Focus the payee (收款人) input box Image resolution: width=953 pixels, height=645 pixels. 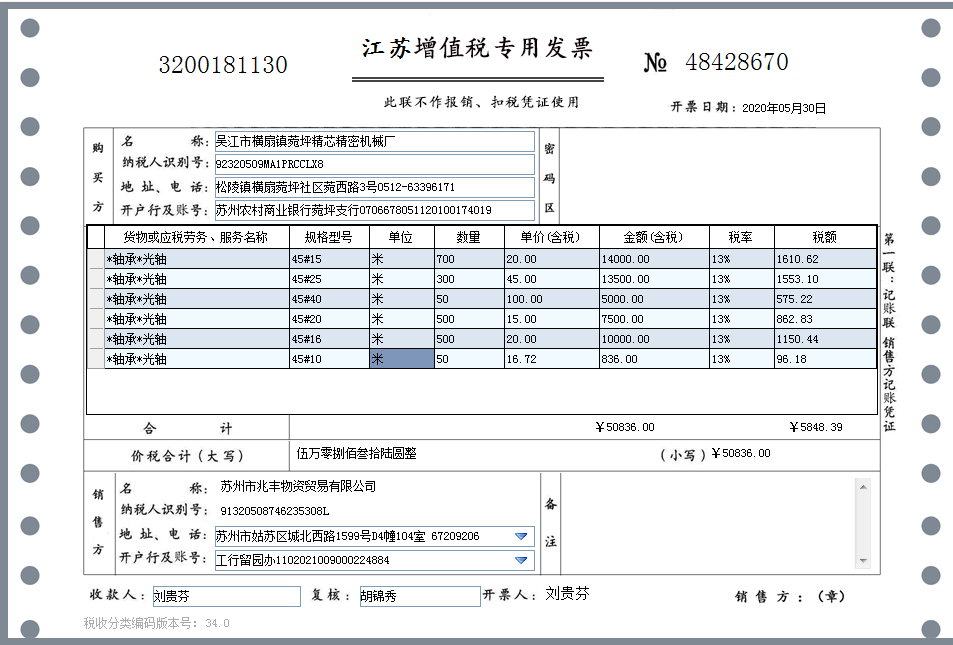point(225,596)
